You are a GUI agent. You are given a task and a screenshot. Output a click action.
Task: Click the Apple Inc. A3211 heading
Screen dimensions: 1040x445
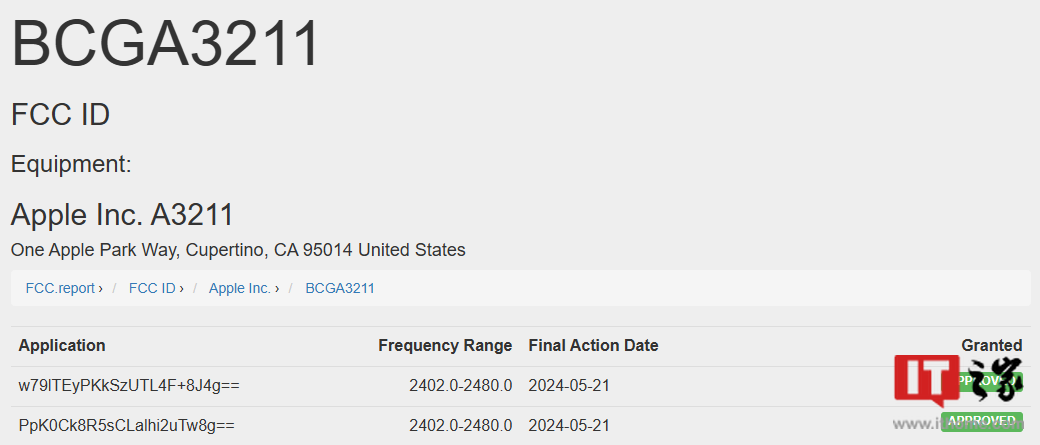click(x=122, y=214)
